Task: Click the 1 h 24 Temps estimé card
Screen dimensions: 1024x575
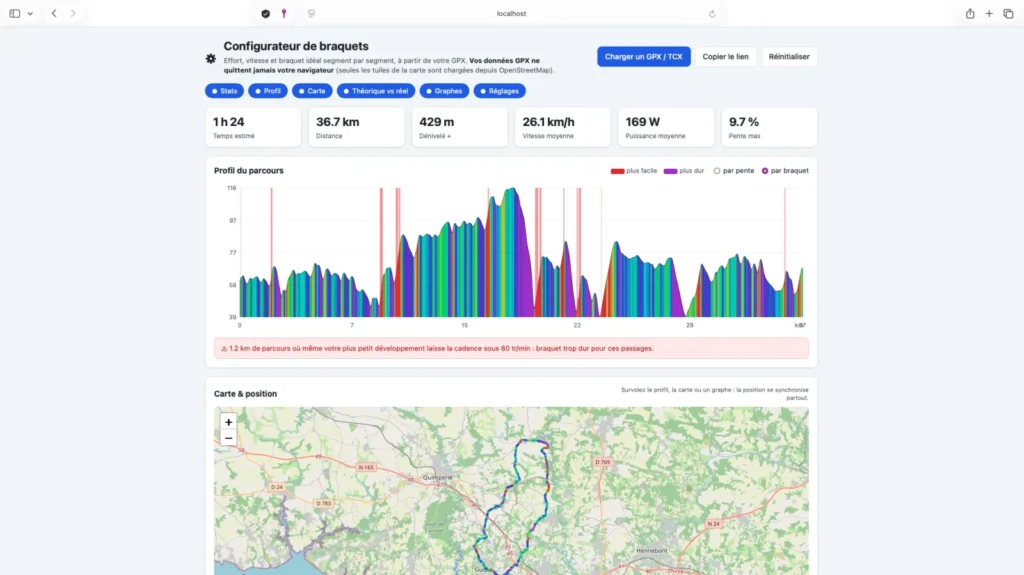Action: point(253,127)
